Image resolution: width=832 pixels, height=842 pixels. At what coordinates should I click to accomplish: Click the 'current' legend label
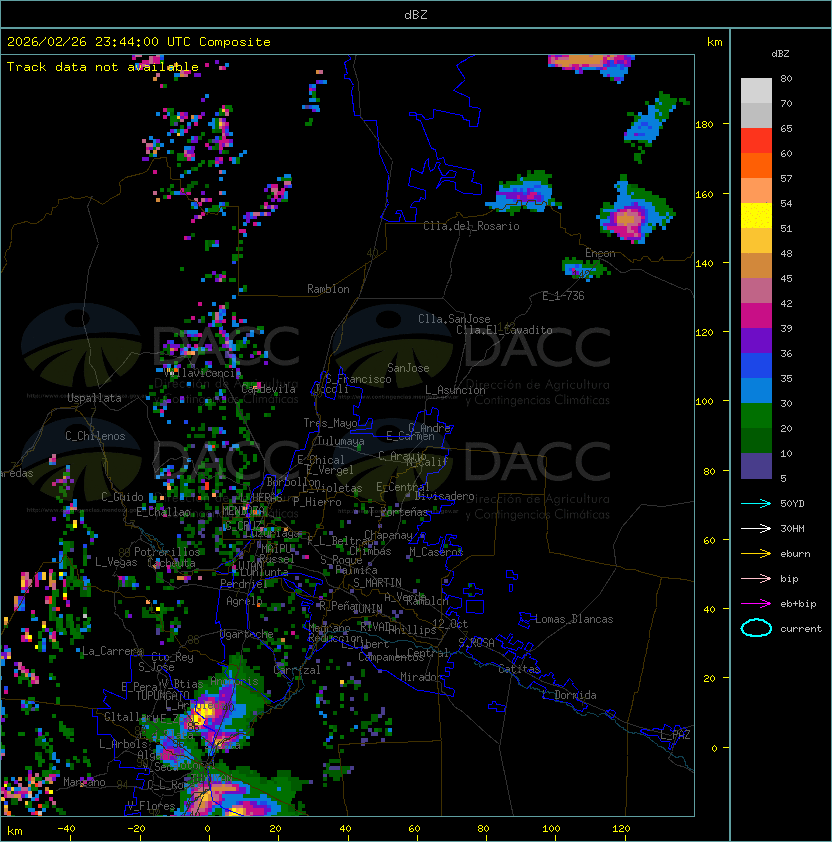(801, 629)
